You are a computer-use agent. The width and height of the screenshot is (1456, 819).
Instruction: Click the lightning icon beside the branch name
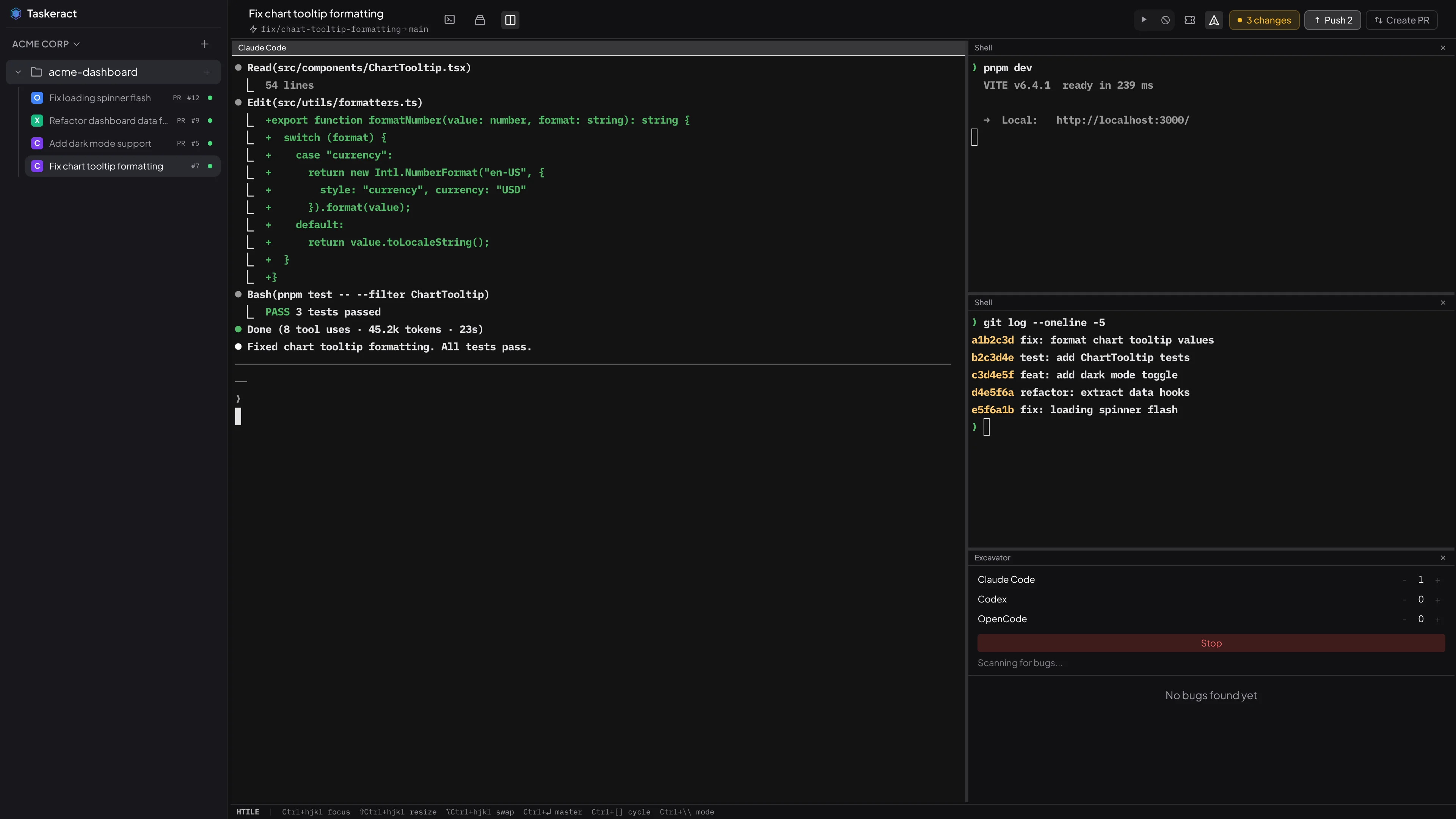(254, 30)
